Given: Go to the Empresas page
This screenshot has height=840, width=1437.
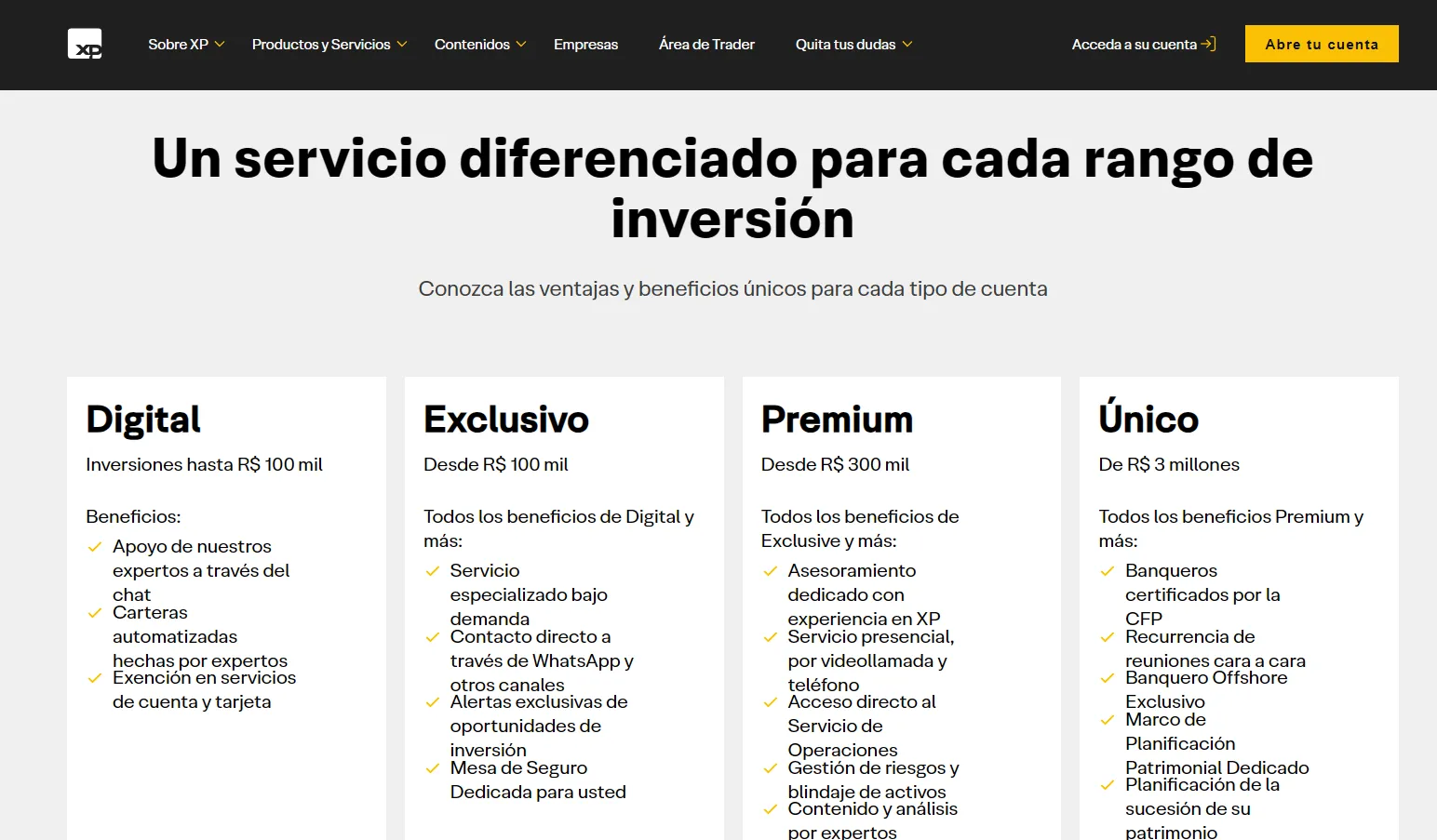Looking at the screenshot, I should [x=585, y=45].
